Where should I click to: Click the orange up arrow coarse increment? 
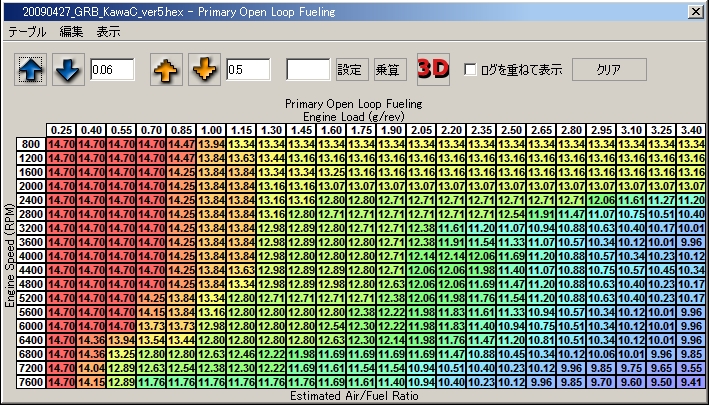coord(165,70)
